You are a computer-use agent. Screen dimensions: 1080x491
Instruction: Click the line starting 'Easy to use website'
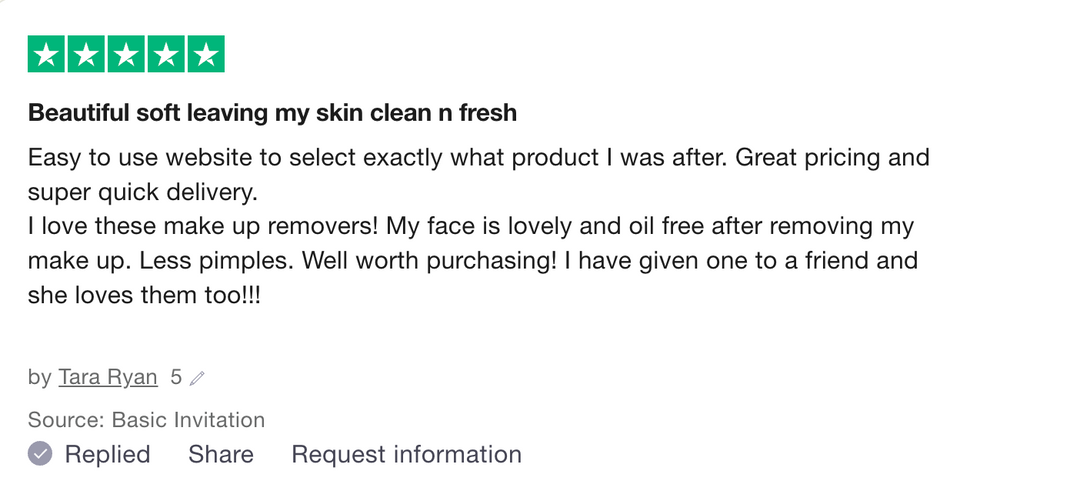coord(478,158)
